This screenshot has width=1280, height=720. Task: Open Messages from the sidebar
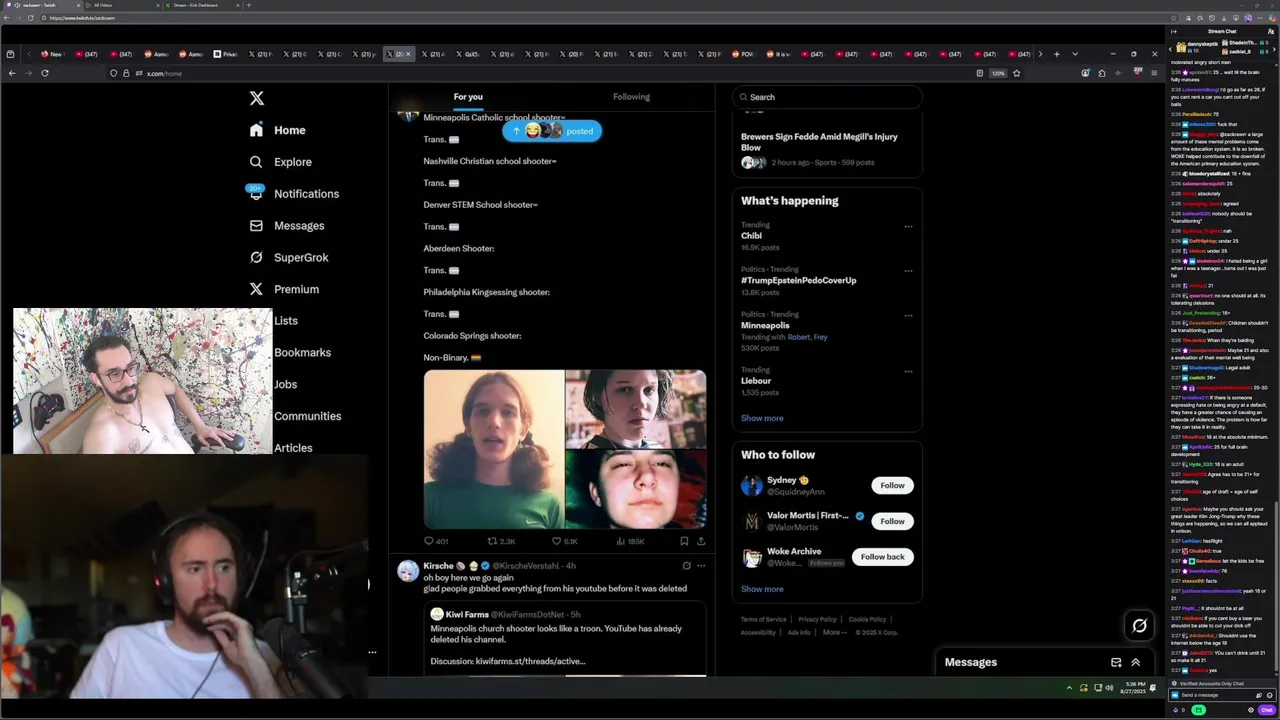pyautogui.click(x=287, y=226)
